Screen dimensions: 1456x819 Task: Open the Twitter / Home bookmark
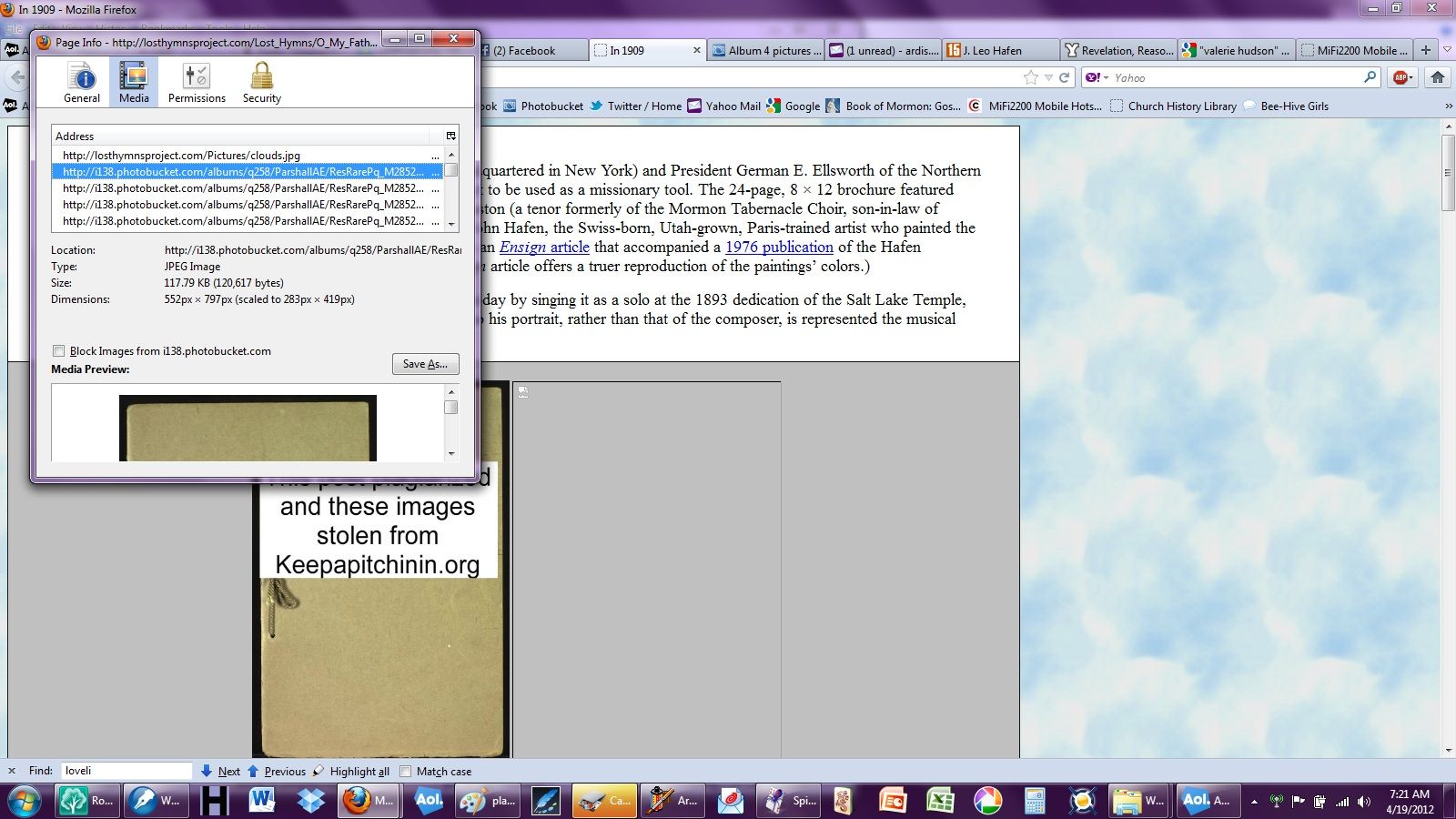click(x=635, y=106)
